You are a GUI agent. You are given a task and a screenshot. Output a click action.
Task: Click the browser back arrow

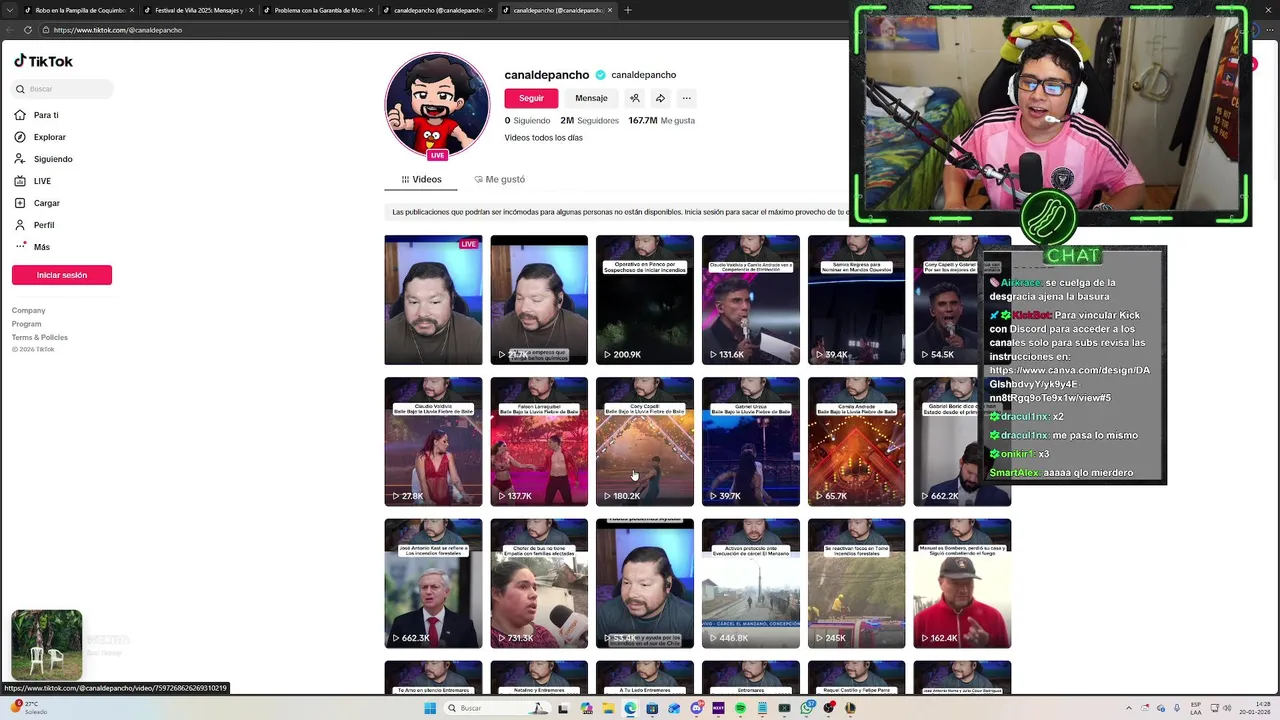point(10,30)
